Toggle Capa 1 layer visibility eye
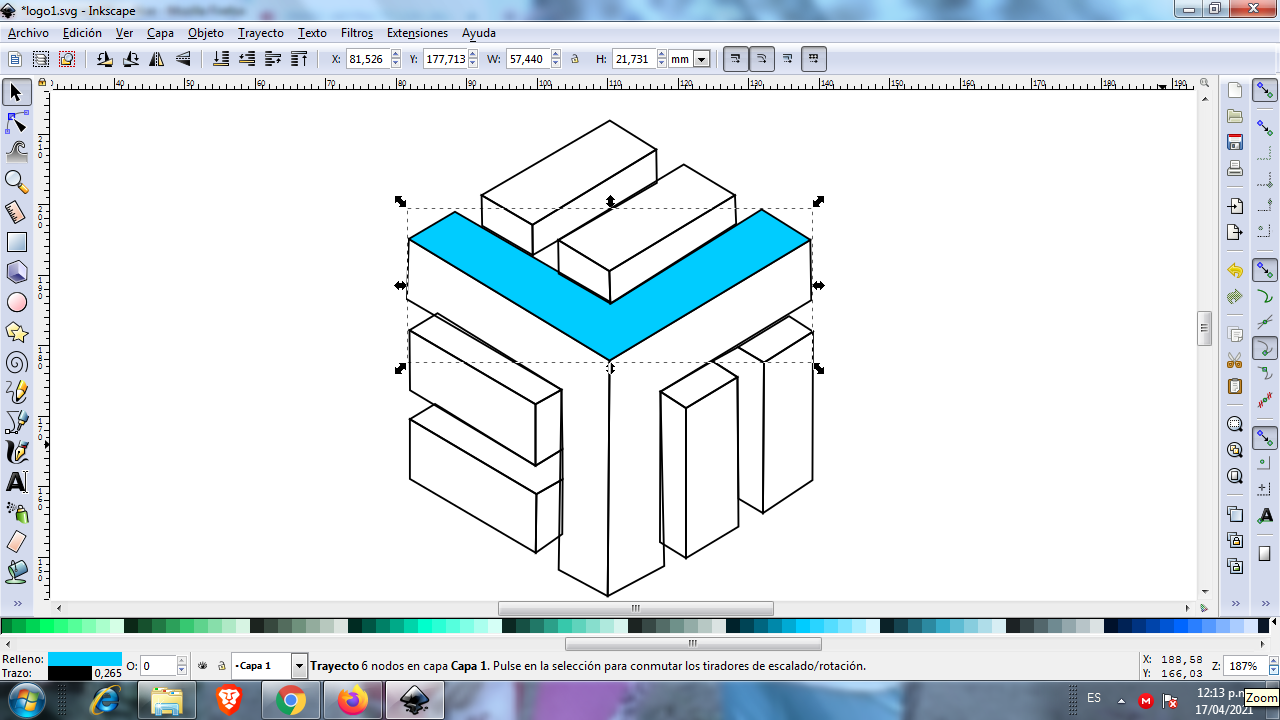The image size is (1280, 720). pyautogui.click(x=203, y=665)
